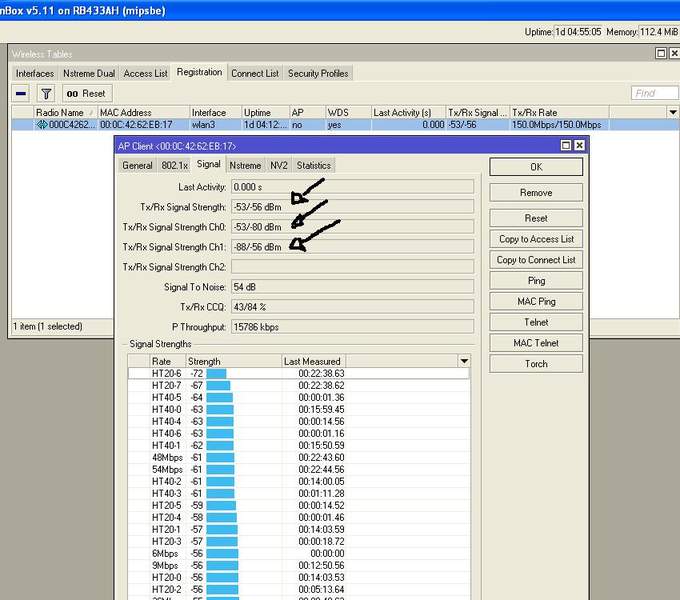The width and height of the screenshot is (680, 600).
Task: Switch to the Interfaces tab
Action: pos(35,74)
